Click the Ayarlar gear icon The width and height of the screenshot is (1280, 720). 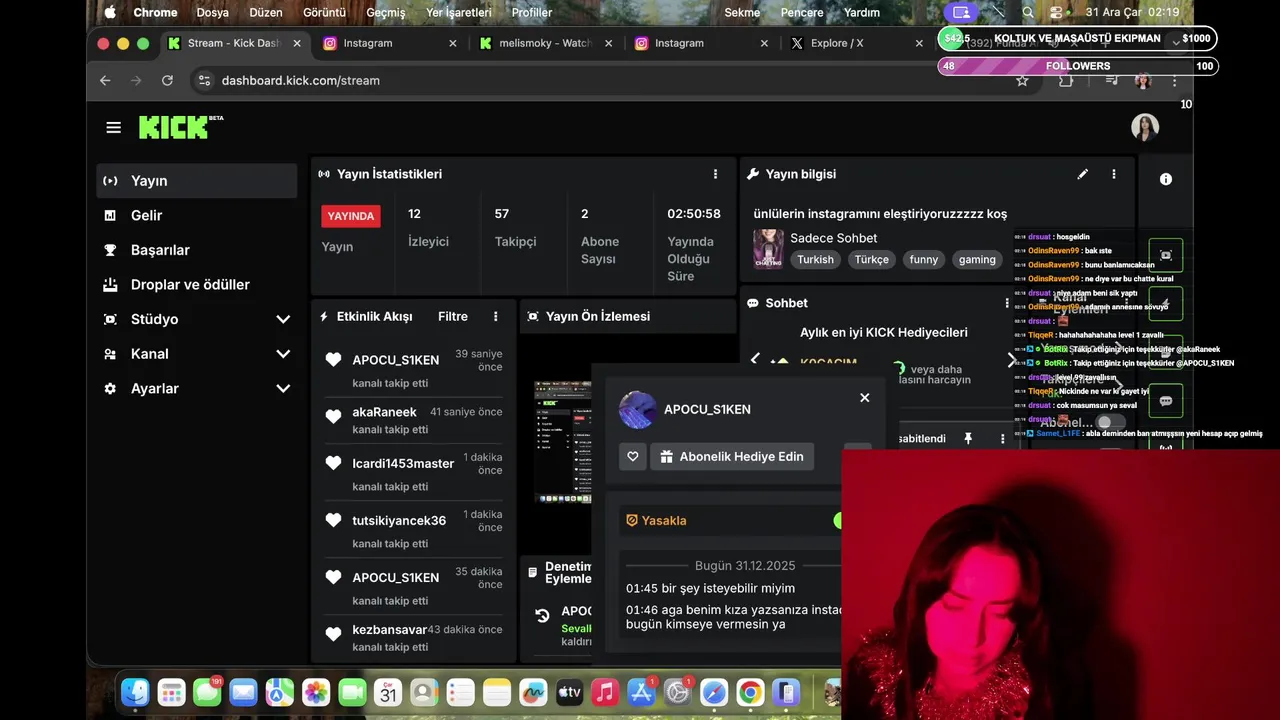110,388
